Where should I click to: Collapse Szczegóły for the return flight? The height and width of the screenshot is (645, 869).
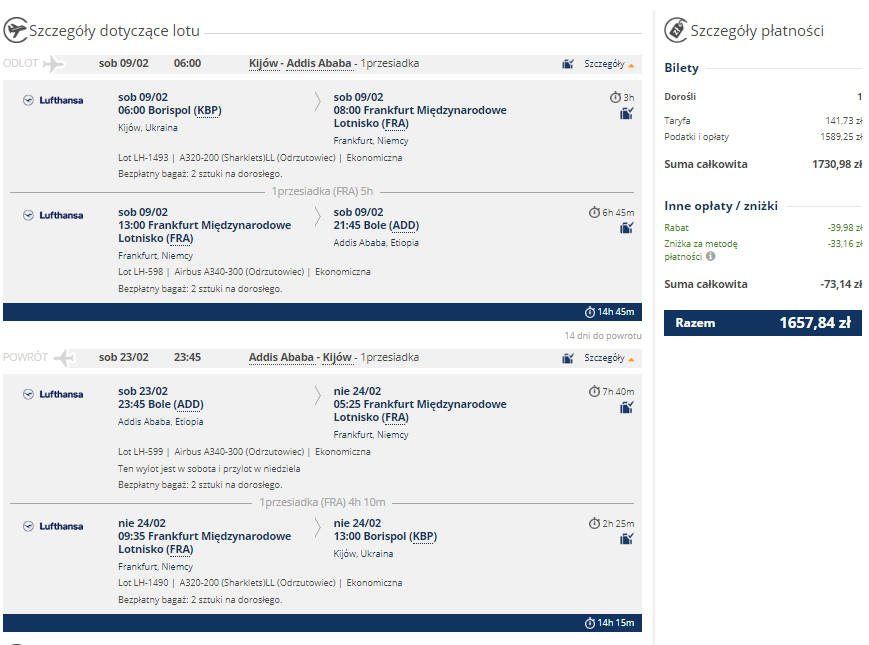click(609, 359)
